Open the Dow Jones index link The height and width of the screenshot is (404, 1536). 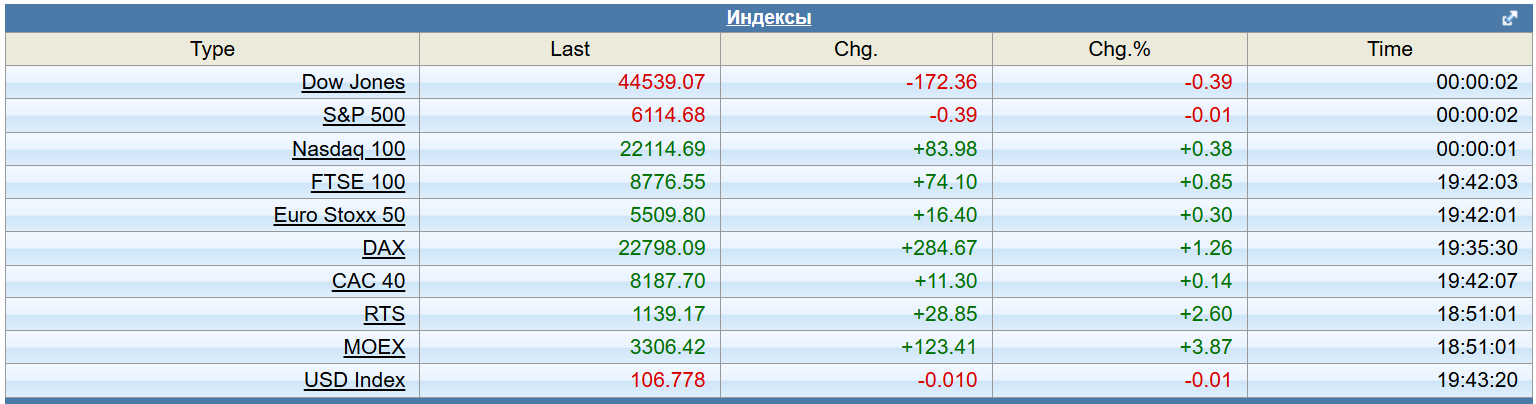353,83
